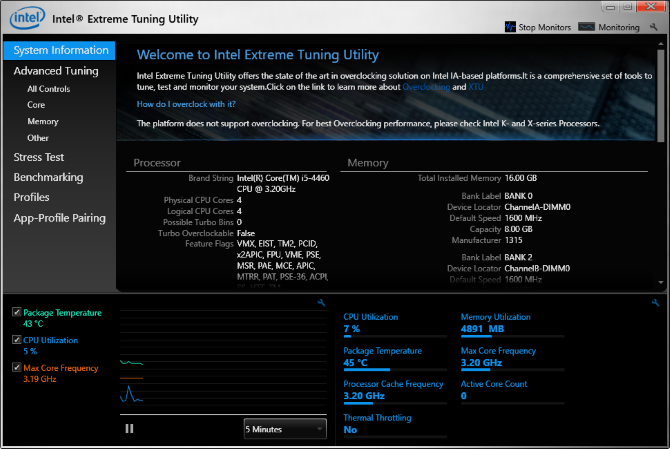This screenshot has width=670, height=449.
Task: Click scroll-up arrow of main panel scrollbar
Action: point(661,44)
